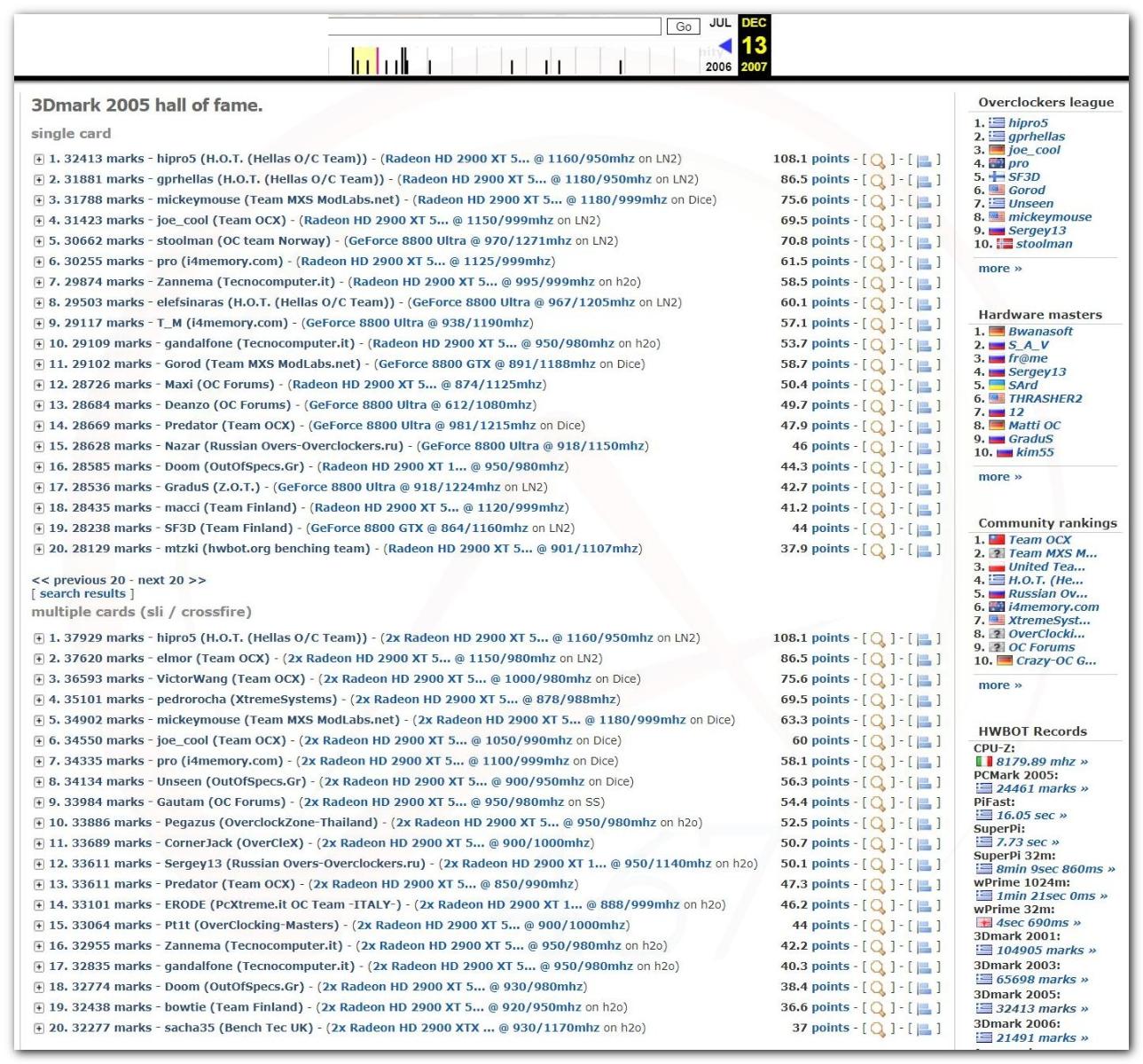The height and width of the screenshot is (1064, 1143).
Task: Click the archive URL input field
Action: point(495,27)
